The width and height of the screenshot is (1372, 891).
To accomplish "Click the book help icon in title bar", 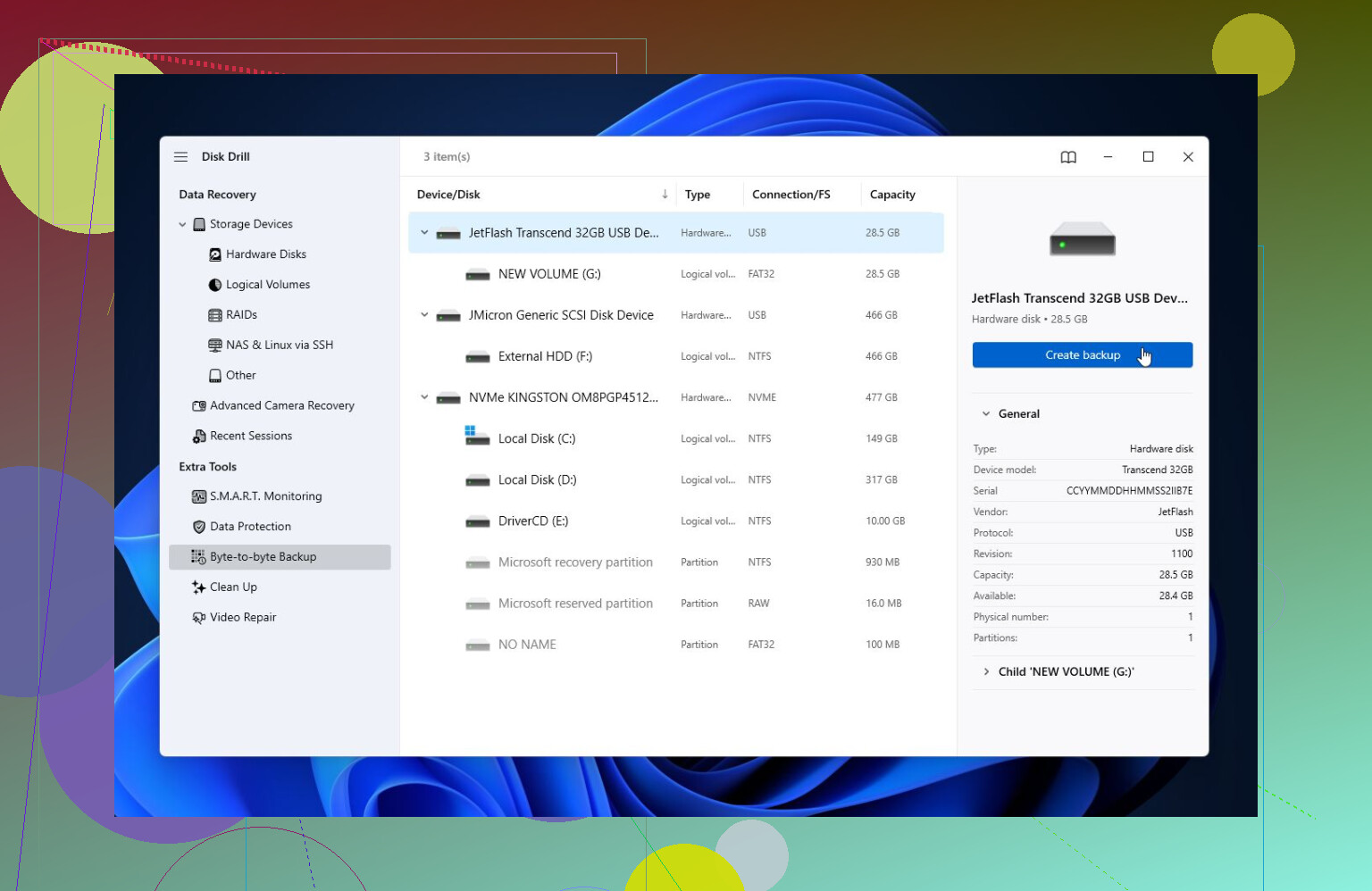I will pos(1068,157).
